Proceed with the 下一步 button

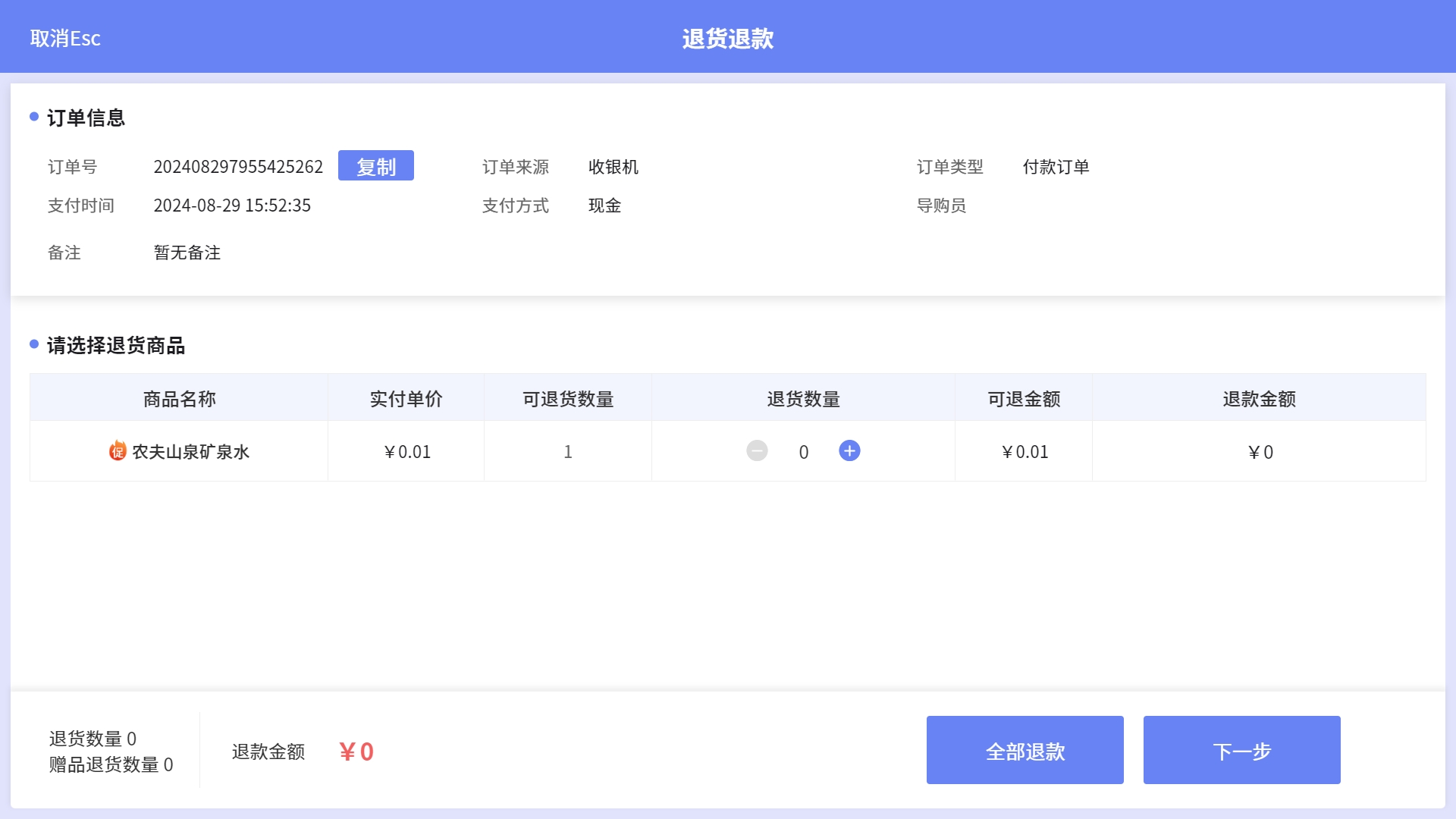pyautogui.click(x=1241, y=751)
